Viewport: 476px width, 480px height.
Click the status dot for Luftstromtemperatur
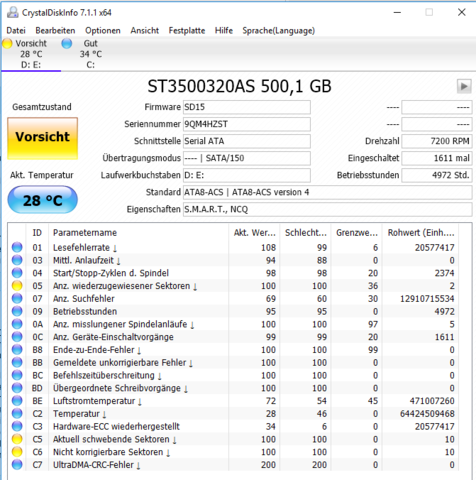[x=17, y=401]
